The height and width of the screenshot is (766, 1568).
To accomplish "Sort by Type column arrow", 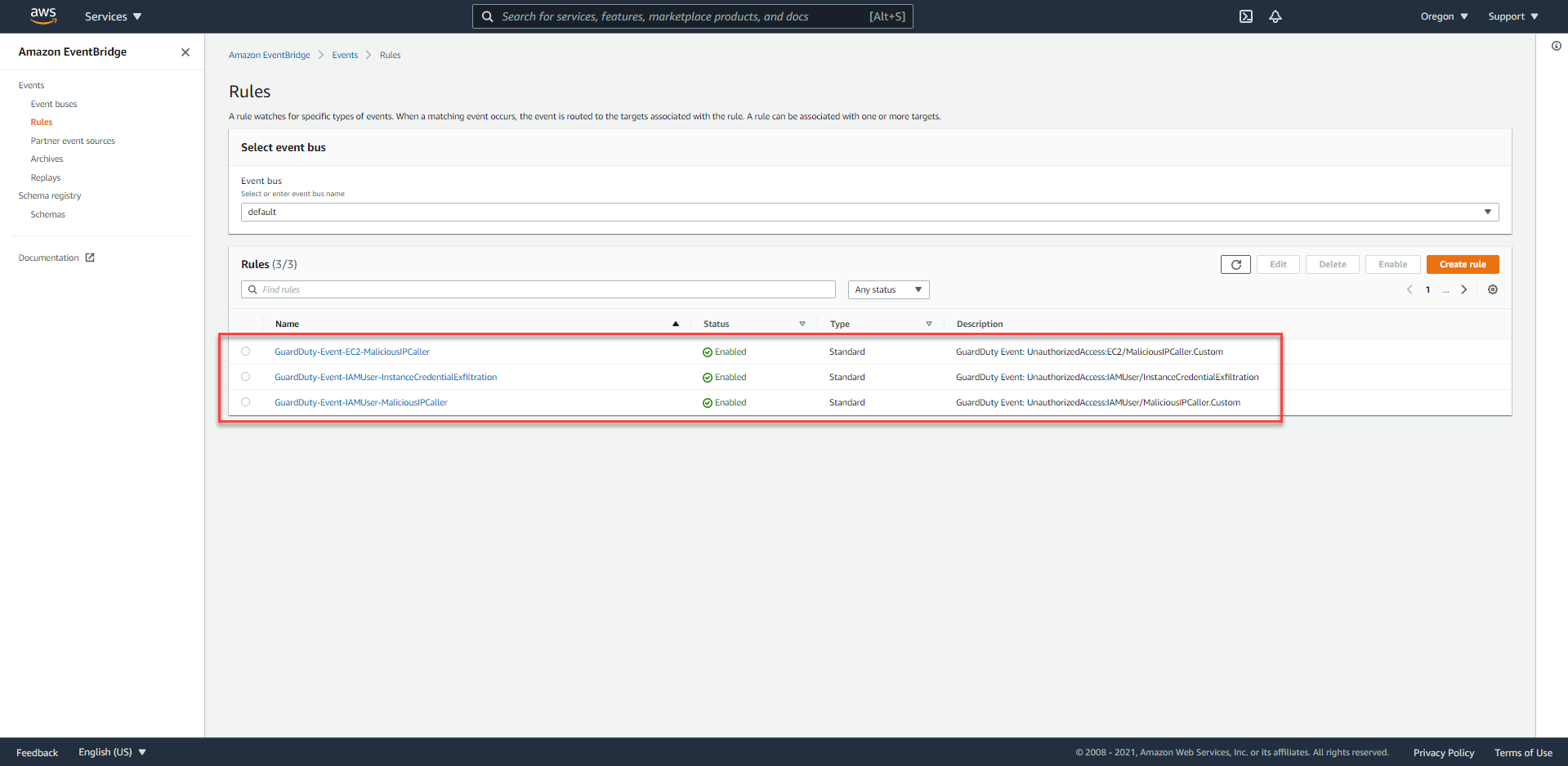I will click(x=929, y=324).
